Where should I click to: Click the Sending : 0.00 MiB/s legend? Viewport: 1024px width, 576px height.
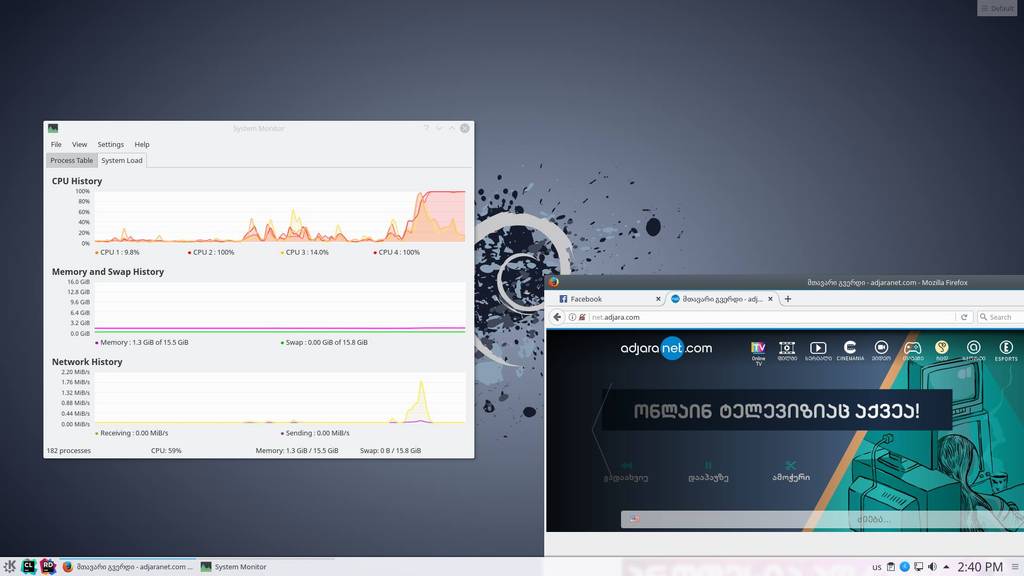(315, 433)
